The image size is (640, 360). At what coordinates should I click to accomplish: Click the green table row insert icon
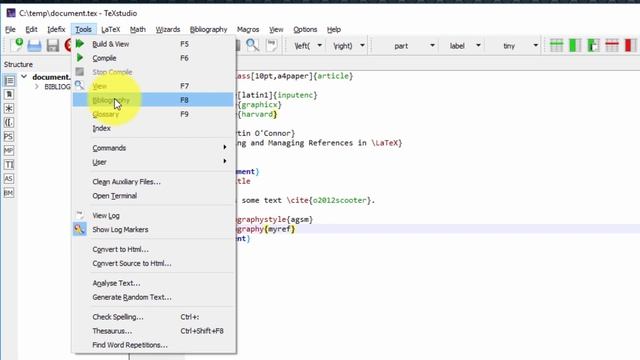(556, 45)
